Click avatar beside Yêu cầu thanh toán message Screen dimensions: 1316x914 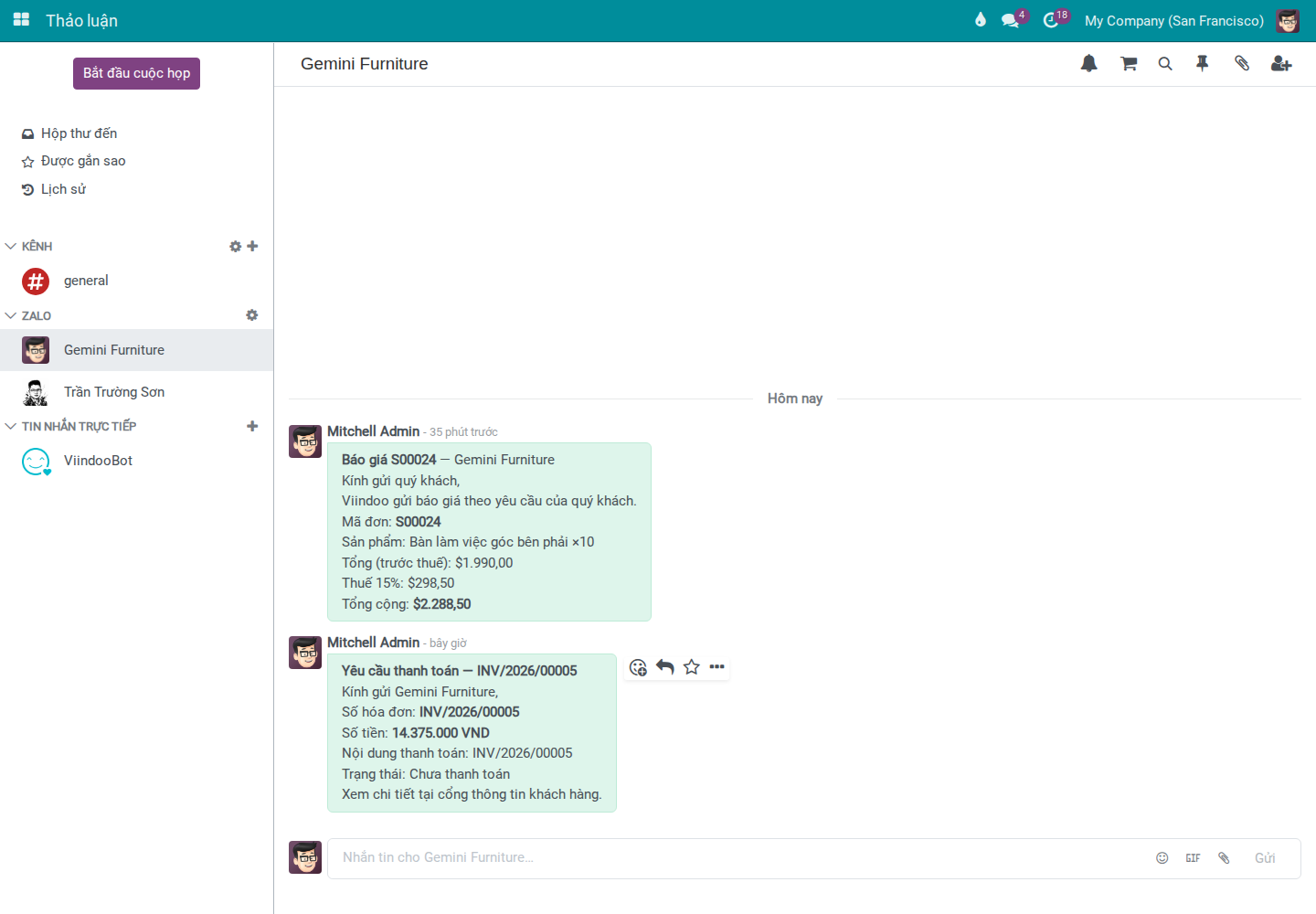click(305, 653)
